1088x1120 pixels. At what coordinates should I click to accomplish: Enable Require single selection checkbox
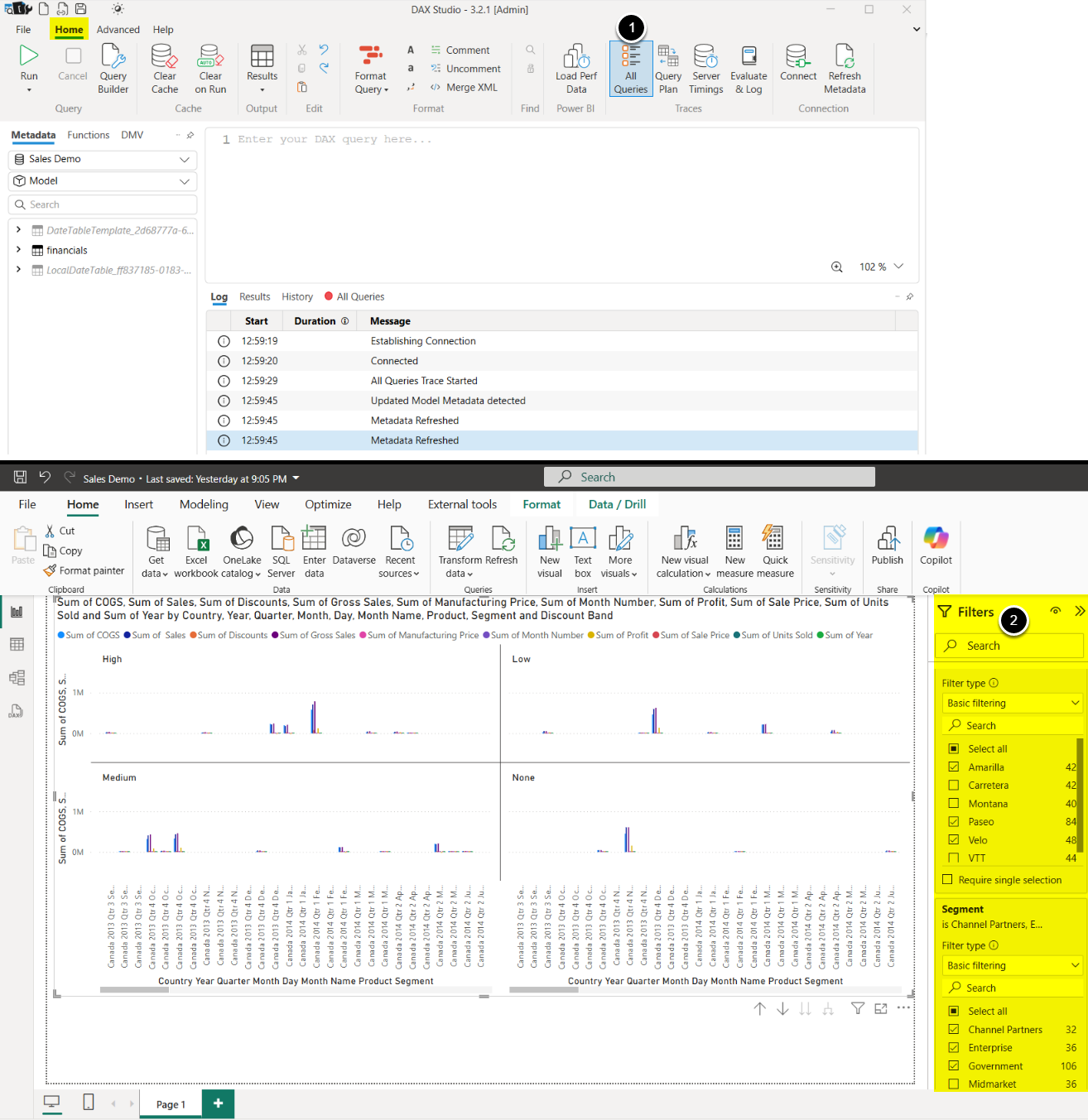(947, 879)
